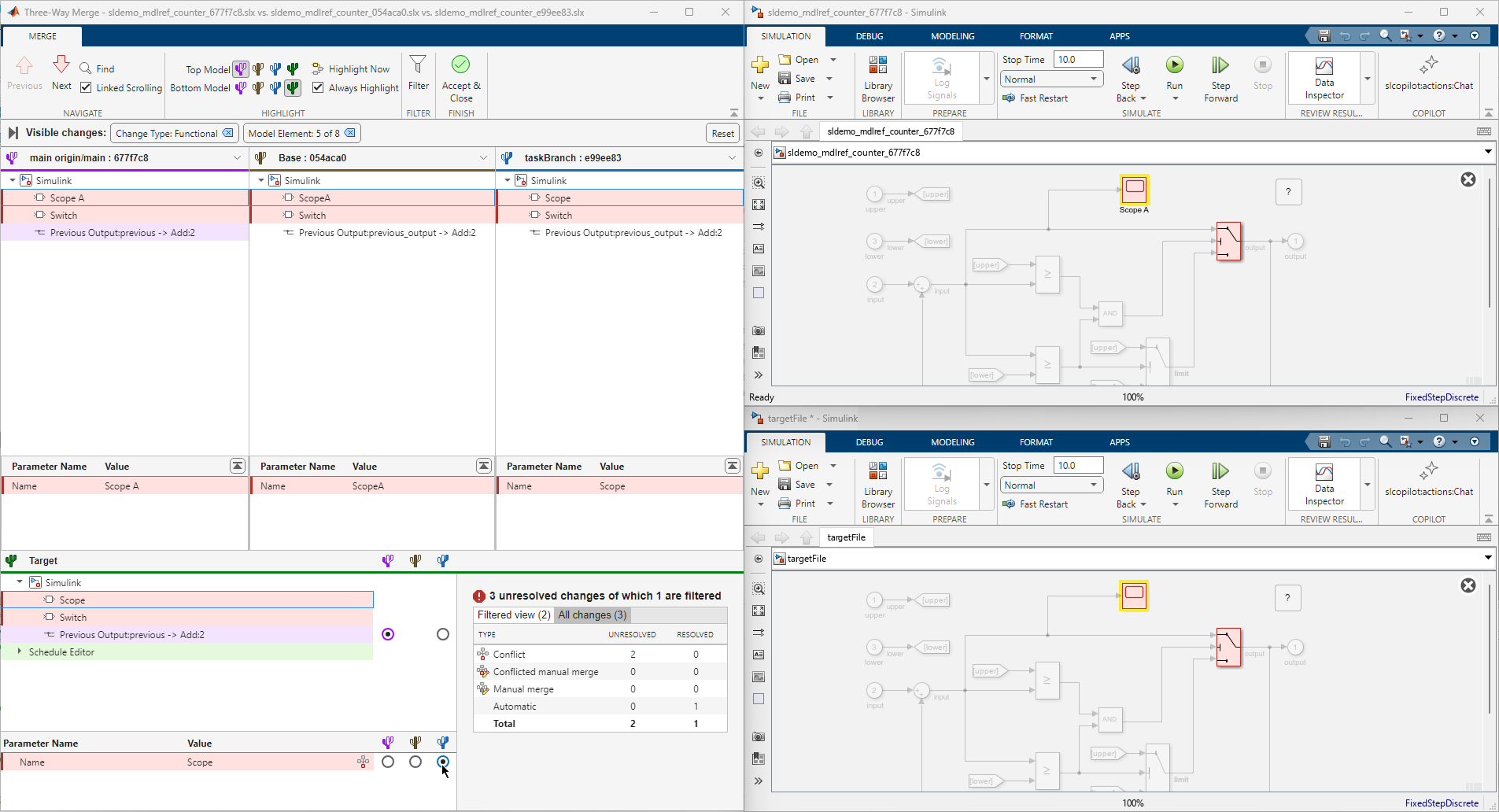Click Step Forward in top Simulink window

point(1220,79)
